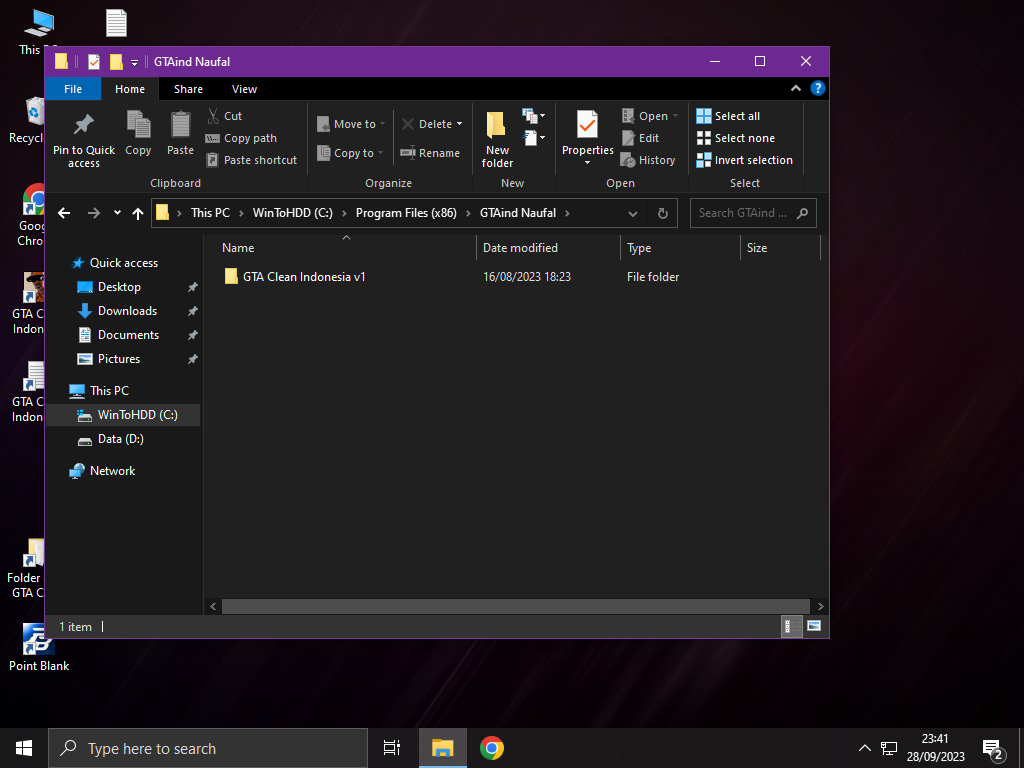Click the Copy ribbon icon
1024x768 pixels.
(x=138, y=125)
